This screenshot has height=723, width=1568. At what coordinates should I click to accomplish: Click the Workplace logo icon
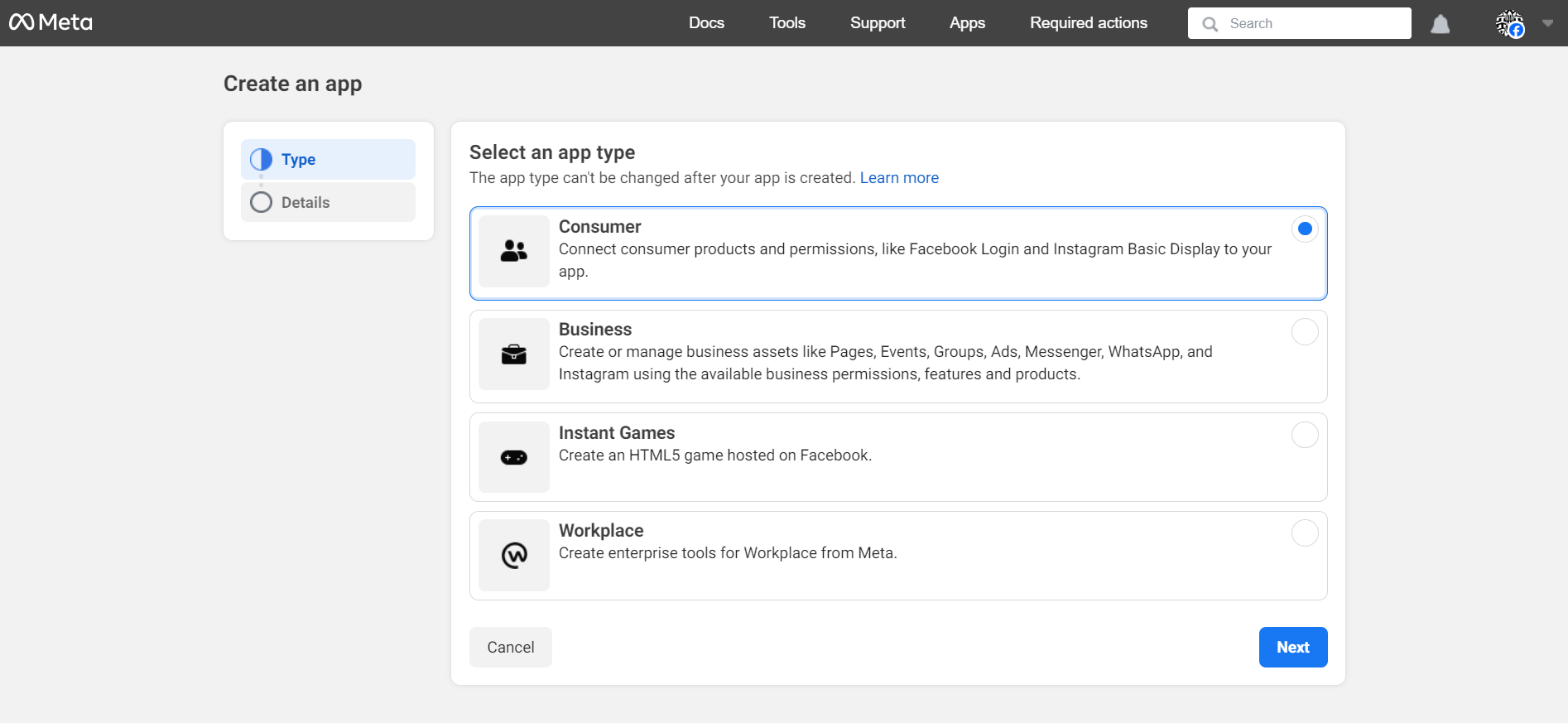514,555
